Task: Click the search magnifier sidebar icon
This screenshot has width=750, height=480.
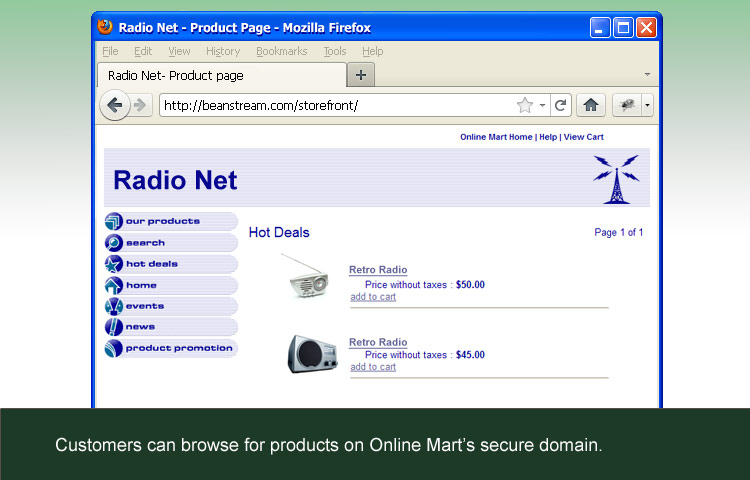Action: click(x=113, y=243)
